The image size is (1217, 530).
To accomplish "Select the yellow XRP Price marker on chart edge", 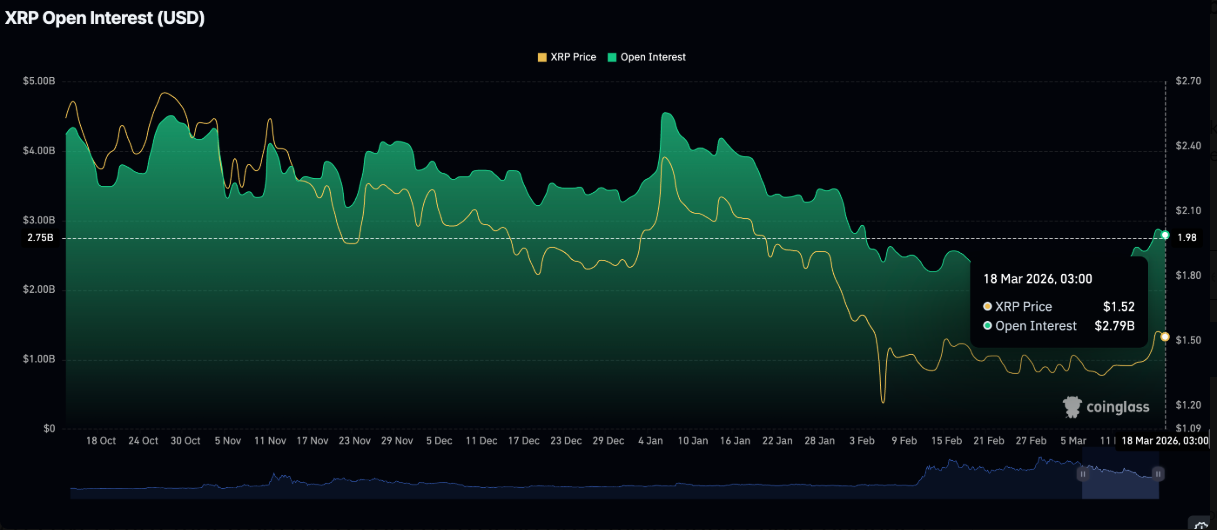I will 1165,337.
